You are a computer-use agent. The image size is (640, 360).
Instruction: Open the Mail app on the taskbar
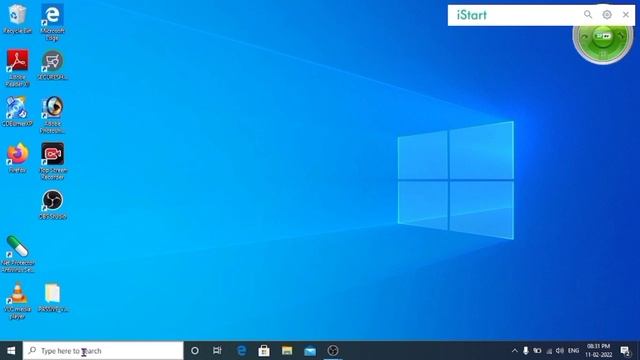pyautogui.click(x=310, y=351)
